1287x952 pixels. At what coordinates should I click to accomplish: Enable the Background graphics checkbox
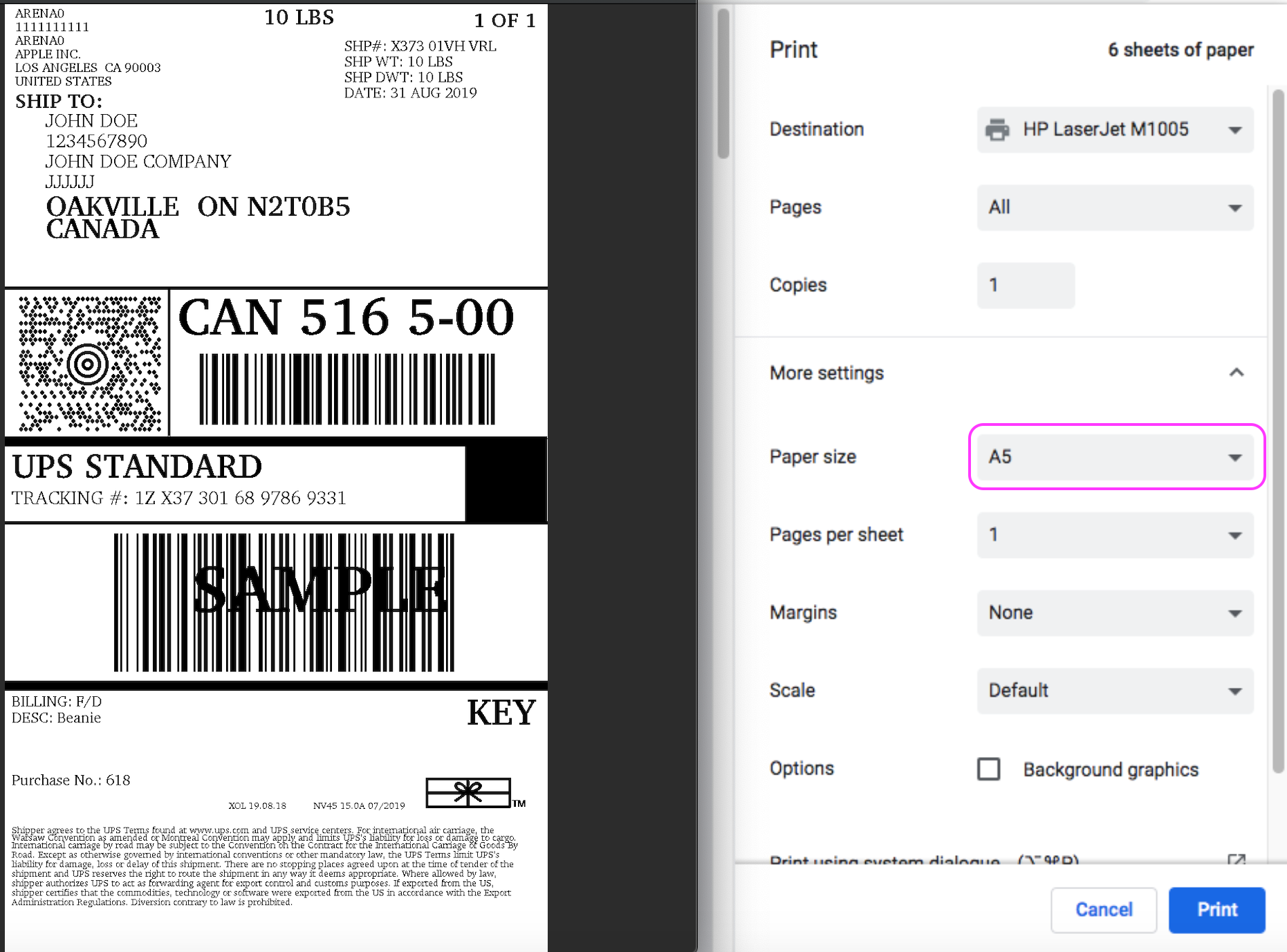pos(988,769)
